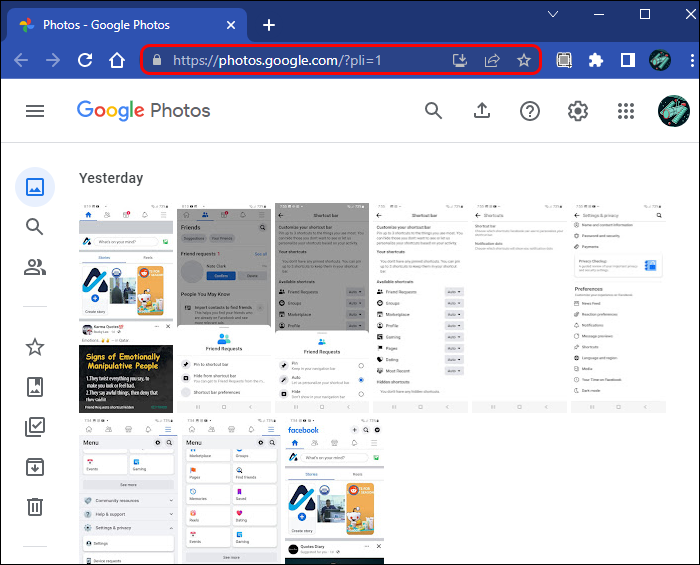The image size is (700, 565).
Task: Open Google Photos settings gear
Action: point(578,111)
